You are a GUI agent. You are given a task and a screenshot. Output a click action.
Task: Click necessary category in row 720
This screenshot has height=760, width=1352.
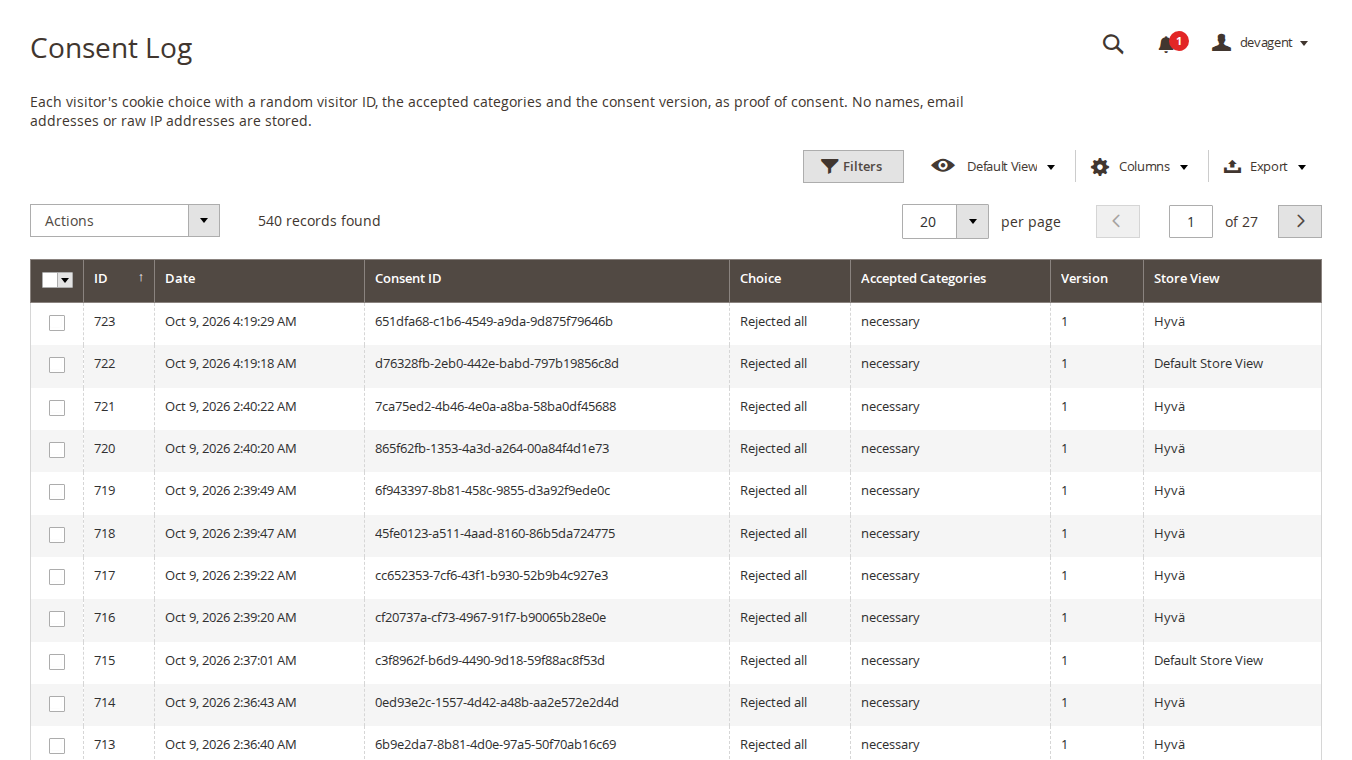coord(890,449)
